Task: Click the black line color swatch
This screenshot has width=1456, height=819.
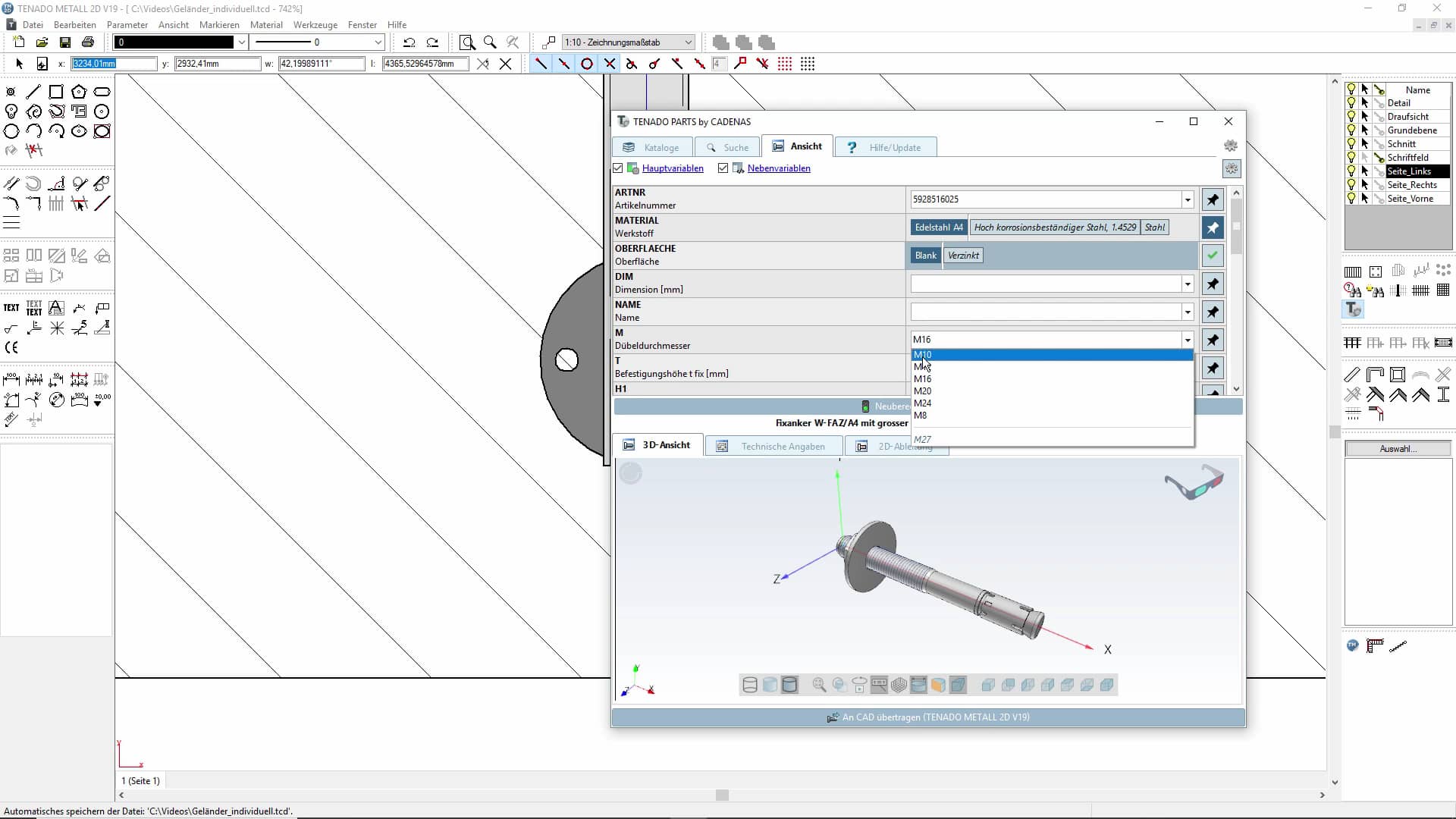Action: tap(175, 42)
